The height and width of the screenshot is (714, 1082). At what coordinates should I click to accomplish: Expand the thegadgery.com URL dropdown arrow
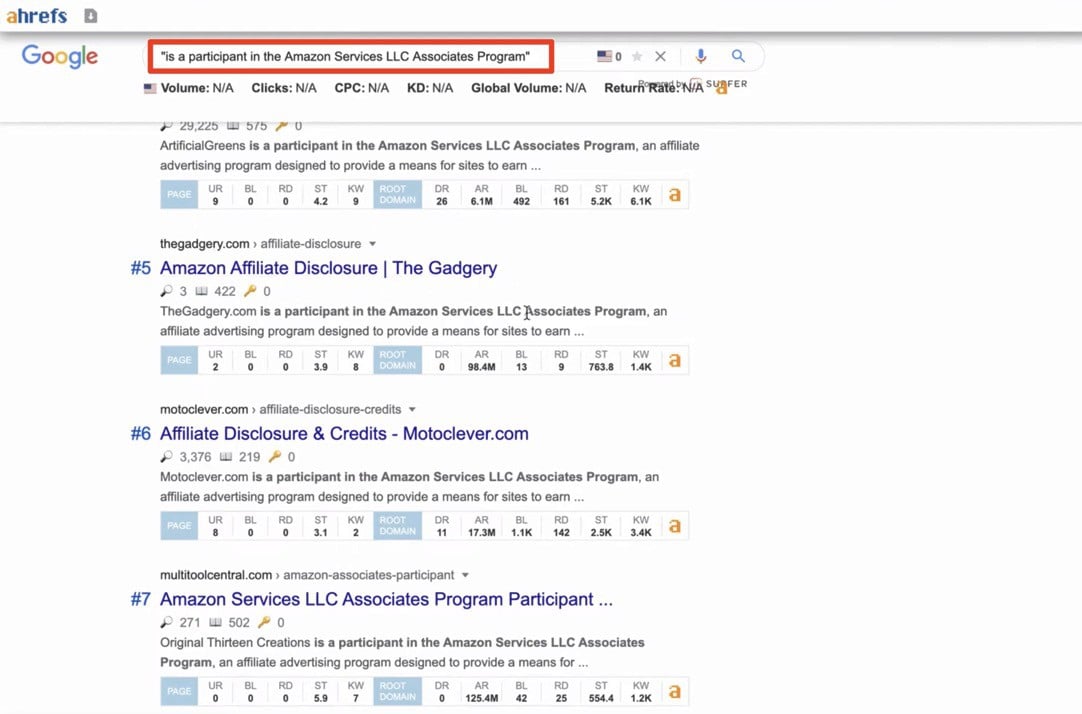[372, 244]
